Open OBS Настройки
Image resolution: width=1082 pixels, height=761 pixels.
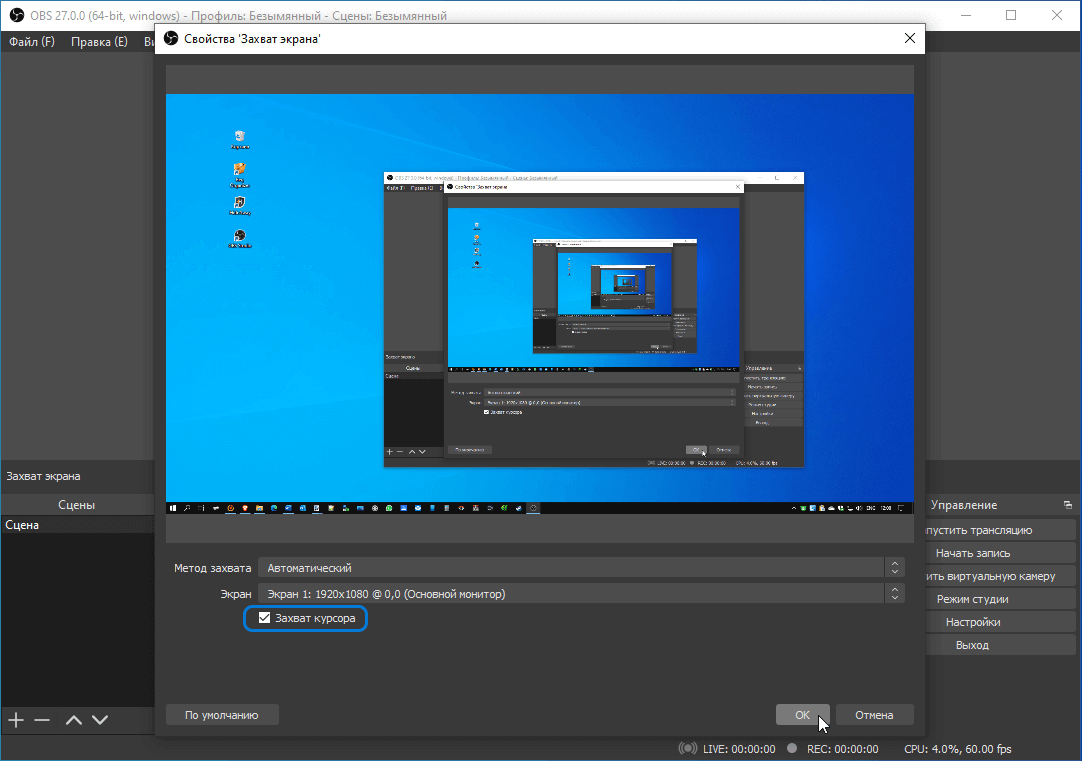[1000, 621]
